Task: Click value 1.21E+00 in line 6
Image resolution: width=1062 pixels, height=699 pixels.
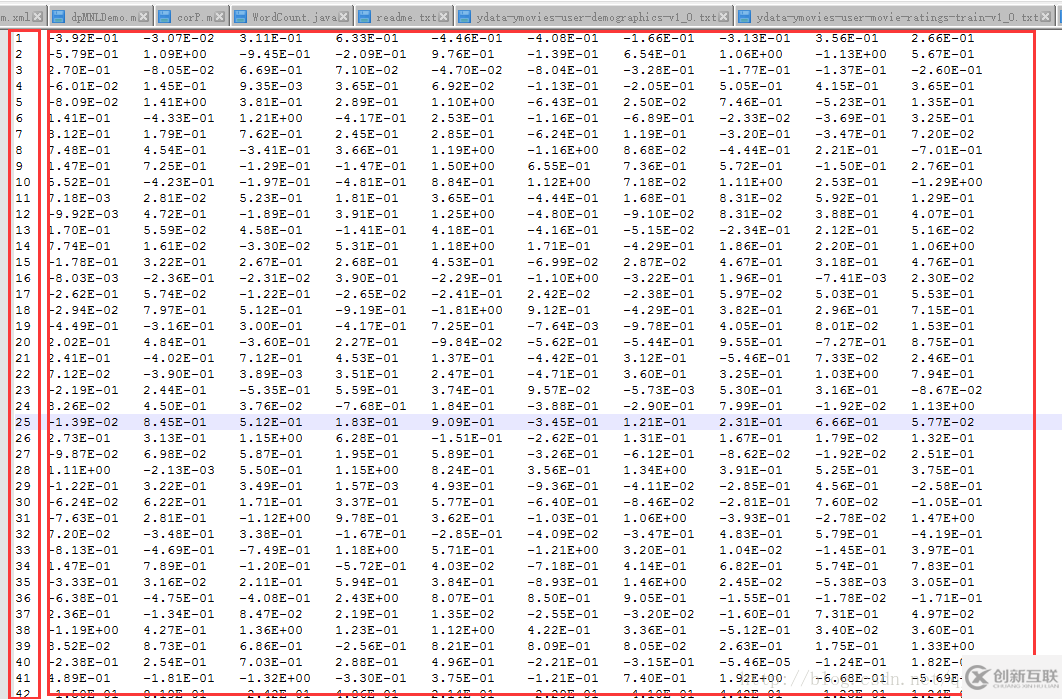Action: pos(271,119)
